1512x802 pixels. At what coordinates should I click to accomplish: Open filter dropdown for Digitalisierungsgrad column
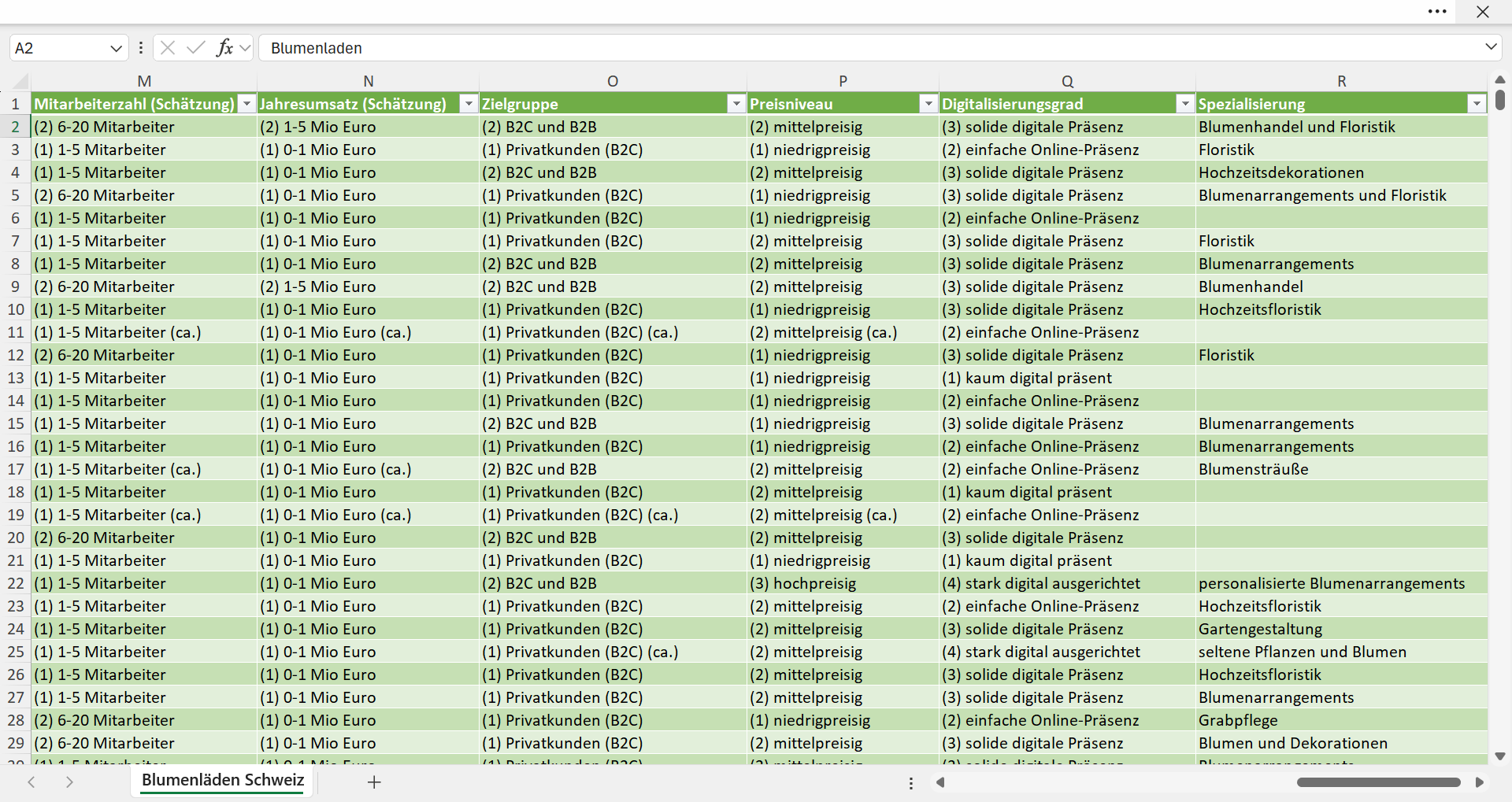[1185, 104]
